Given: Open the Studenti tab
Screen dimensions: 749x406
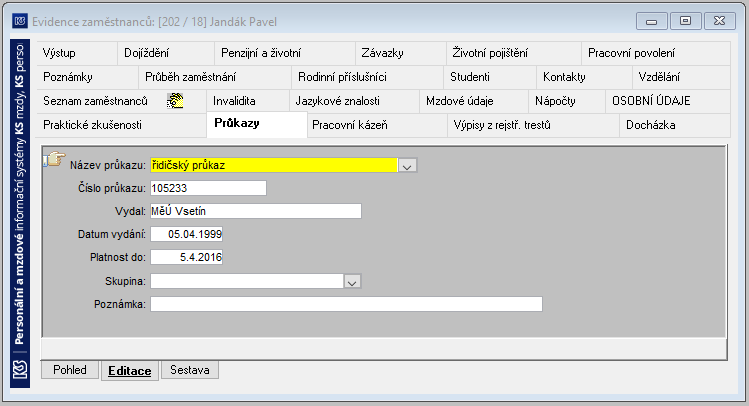Looking at the screenshot, I should (490, 77).
